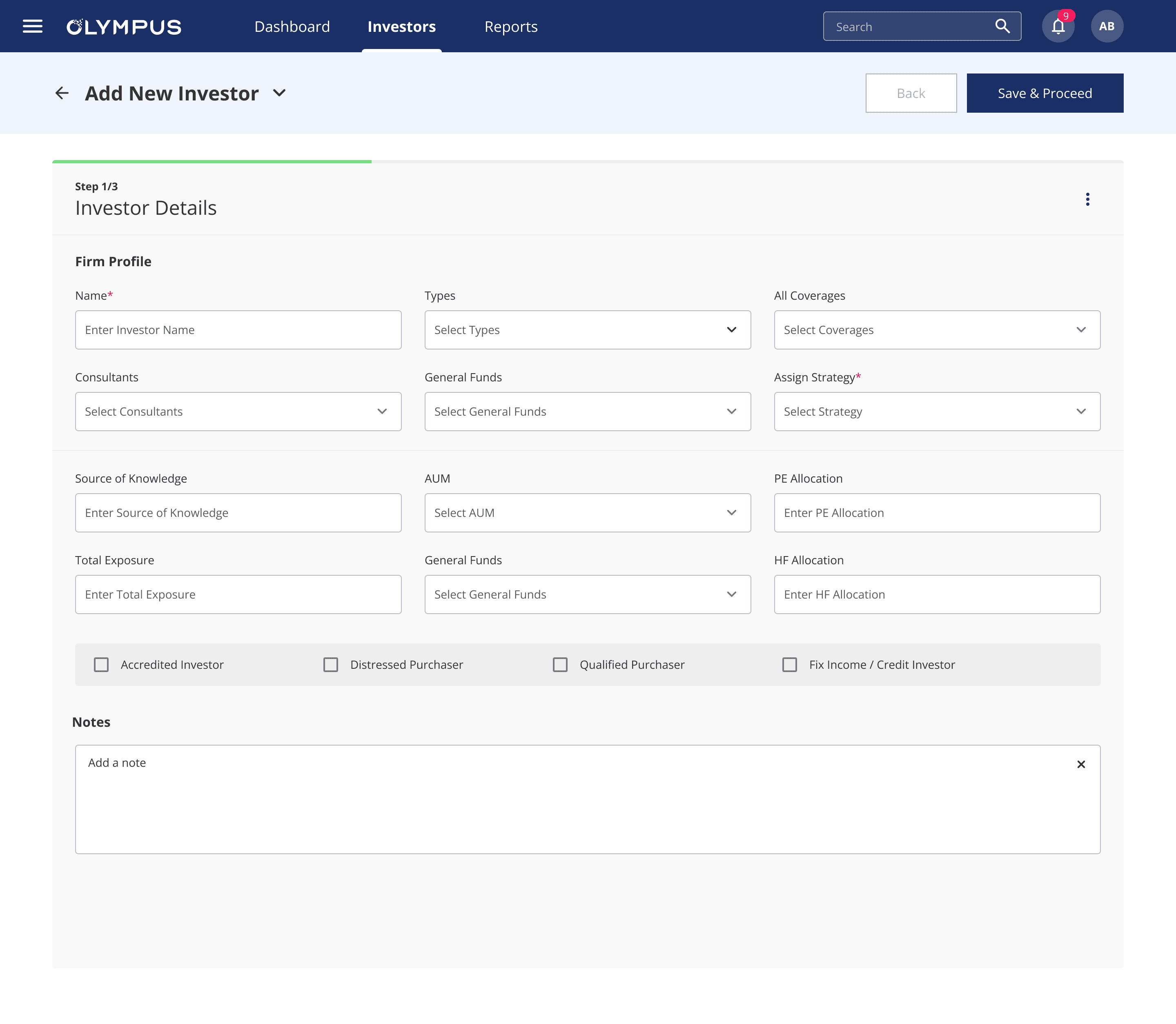1176x1024 pixels.
Task: Expand the Select Types dropdown
Action: pos(588,330)
